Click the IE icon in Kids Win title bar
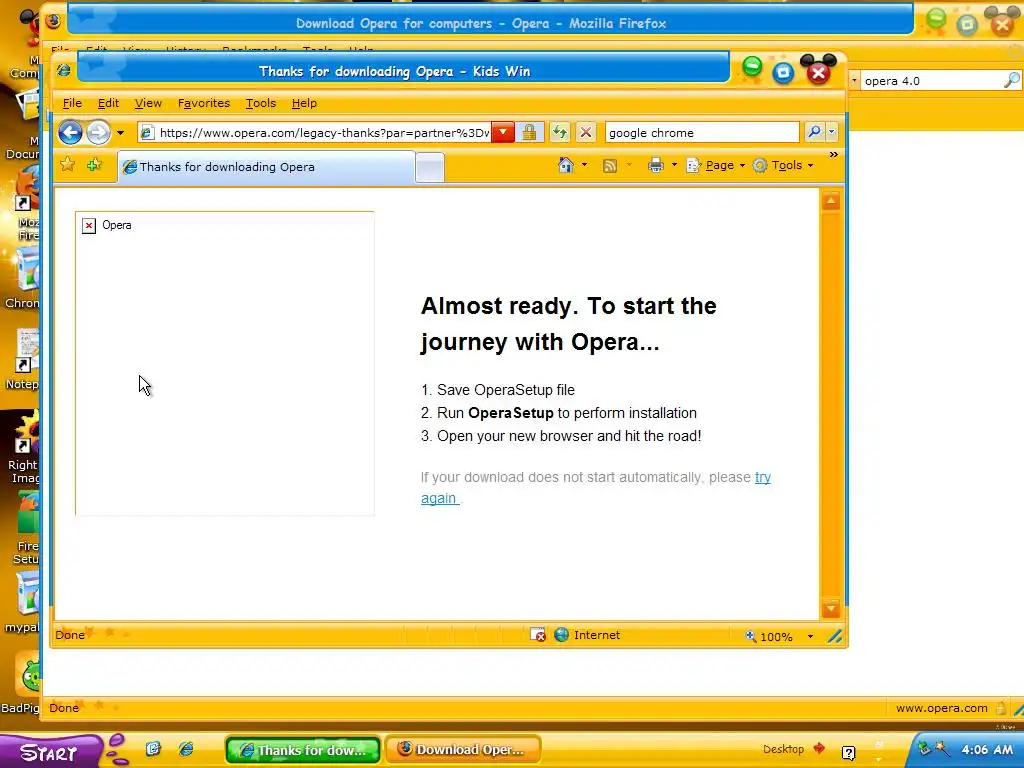Viewport: 1024px width, 768px height. coord(63,70)
